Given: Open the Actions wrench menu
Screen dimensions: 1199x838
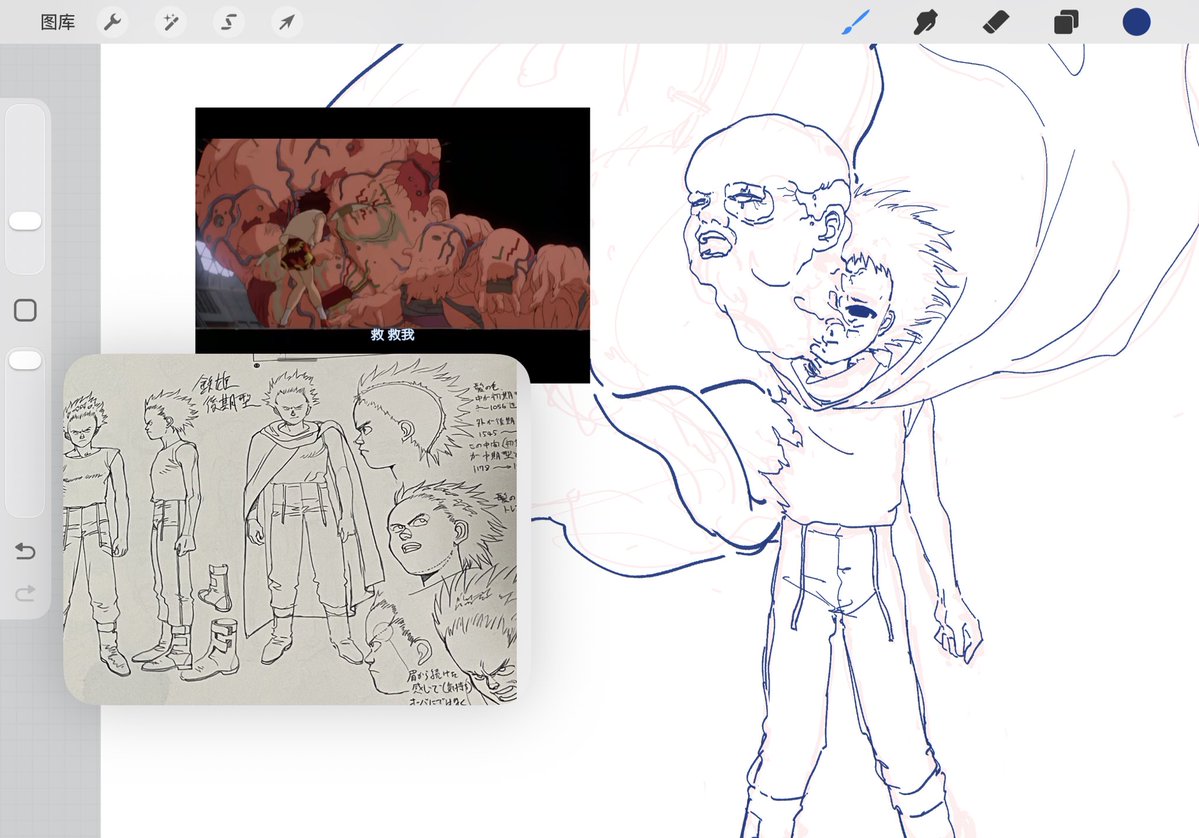Looking at the screenshot, I should click(x=112, y=22).
